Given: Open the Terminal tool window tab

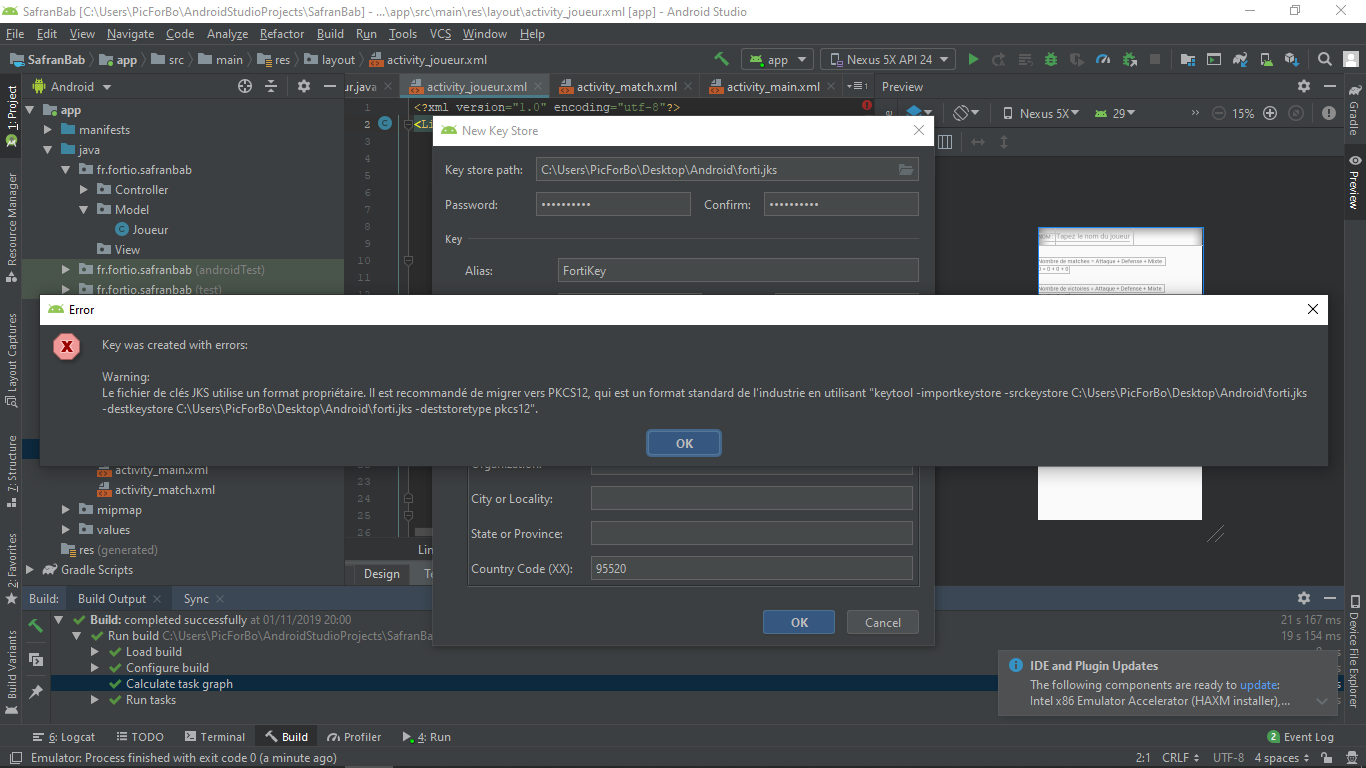Looking at the screenshot, I should pyautogui.click(x=213, y=737).
